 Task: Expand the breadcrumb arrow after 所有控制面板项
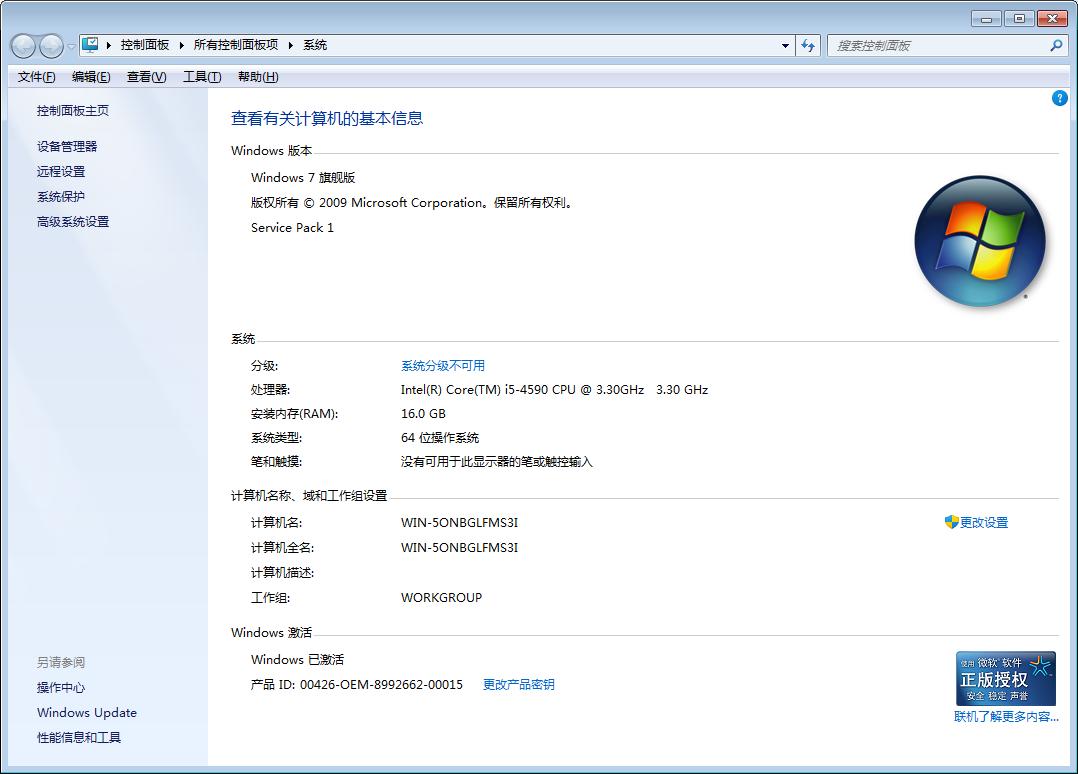coord(293,45)
